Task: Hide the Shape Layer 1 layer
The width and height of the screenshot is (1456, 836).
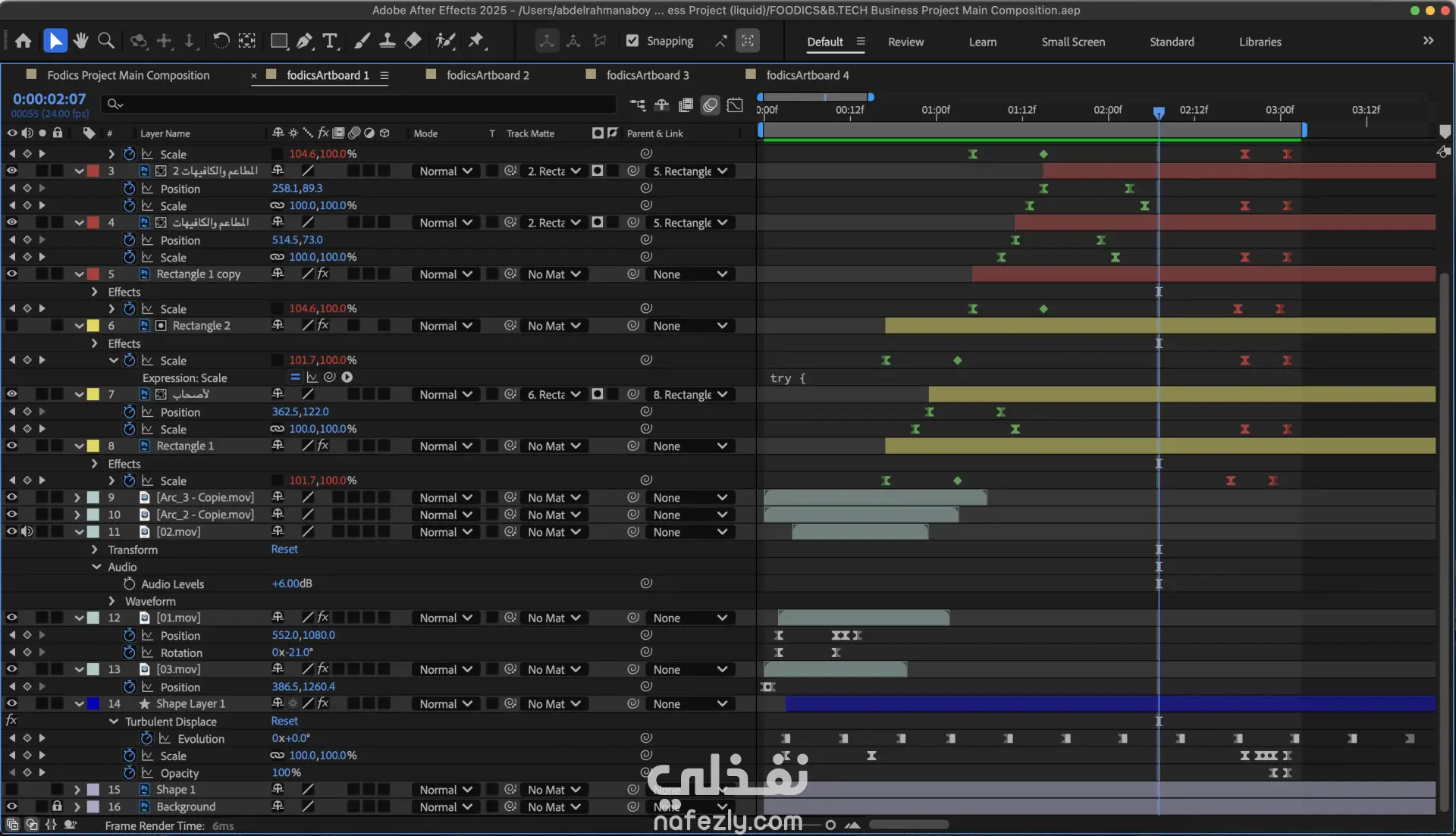Action: (x=11, y=703)
